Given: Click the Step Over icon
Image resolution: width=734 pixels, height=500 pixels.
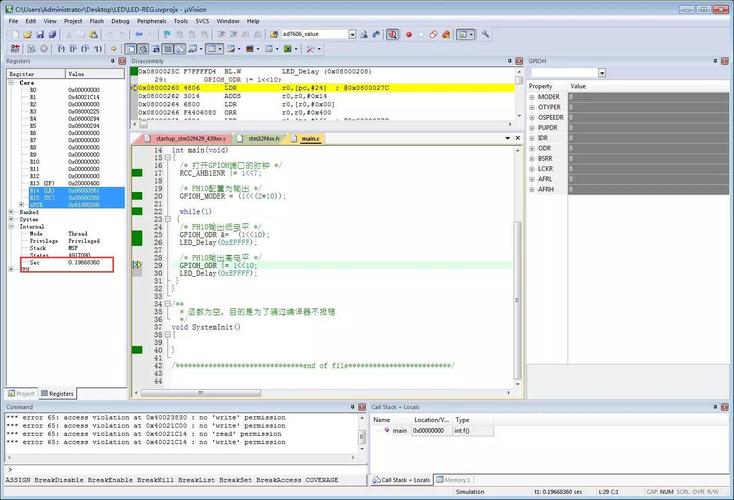Looking at the screenshot, I should (73, 49).
